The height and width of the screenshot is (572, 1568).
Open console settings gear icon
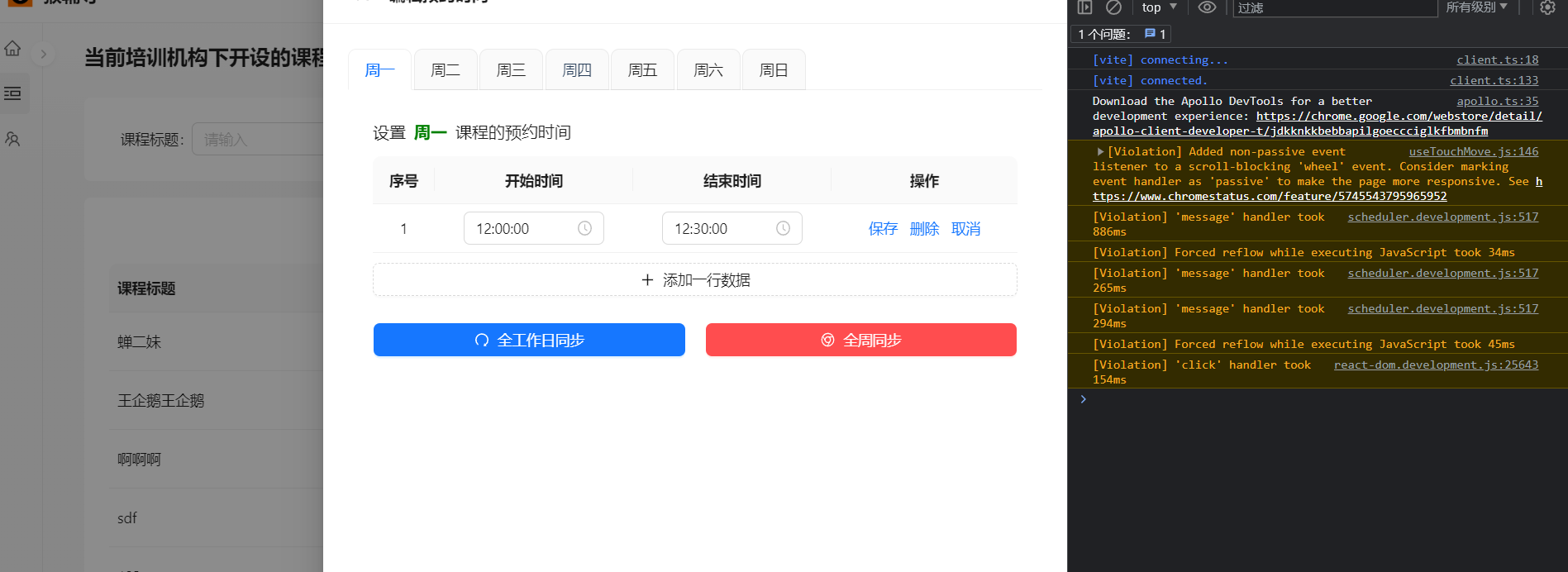(x=1547, y=7)
